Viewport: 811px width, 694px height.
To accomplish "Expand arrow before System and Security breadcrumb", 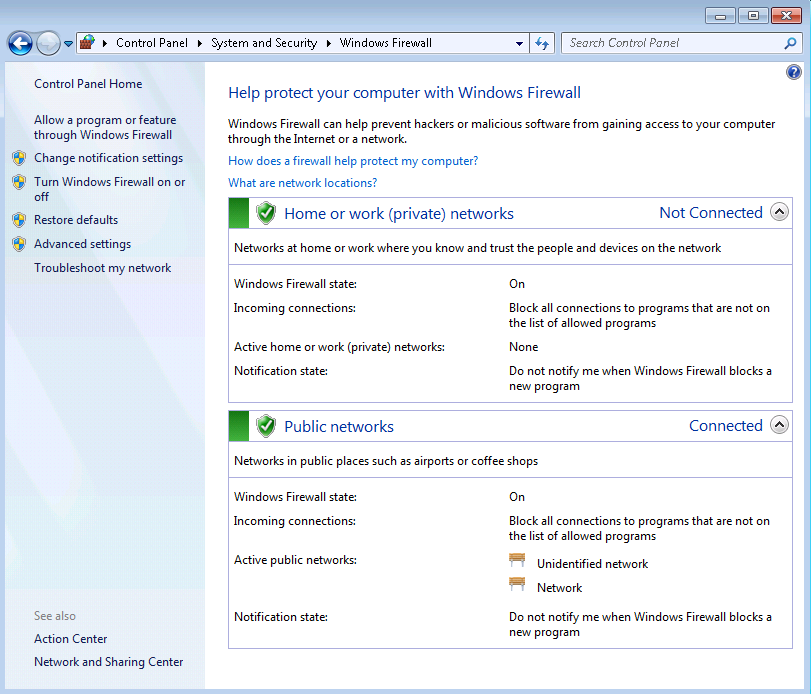I will tap(200, 43).
